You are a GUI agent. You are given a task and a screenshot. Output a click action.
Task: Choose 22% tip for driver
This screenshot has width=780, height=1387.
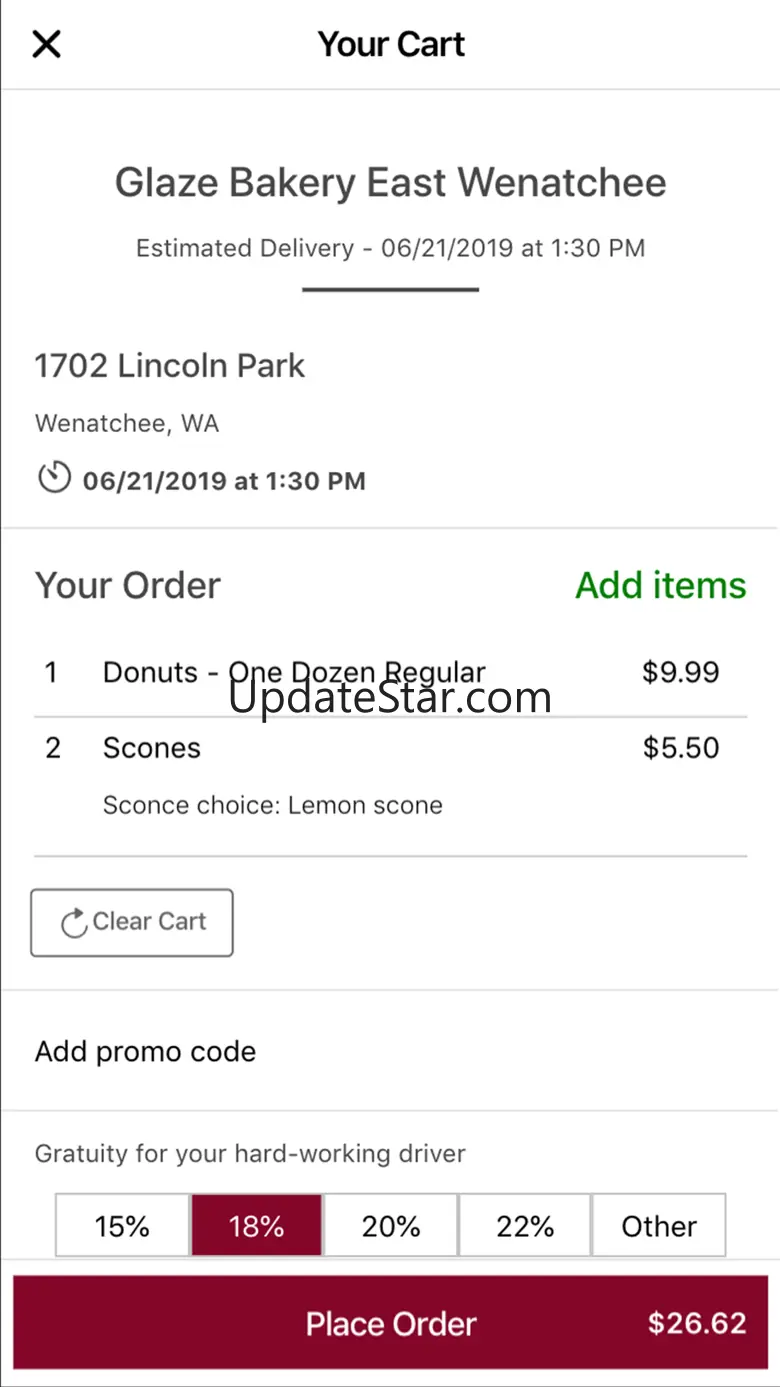point(525,1226)
